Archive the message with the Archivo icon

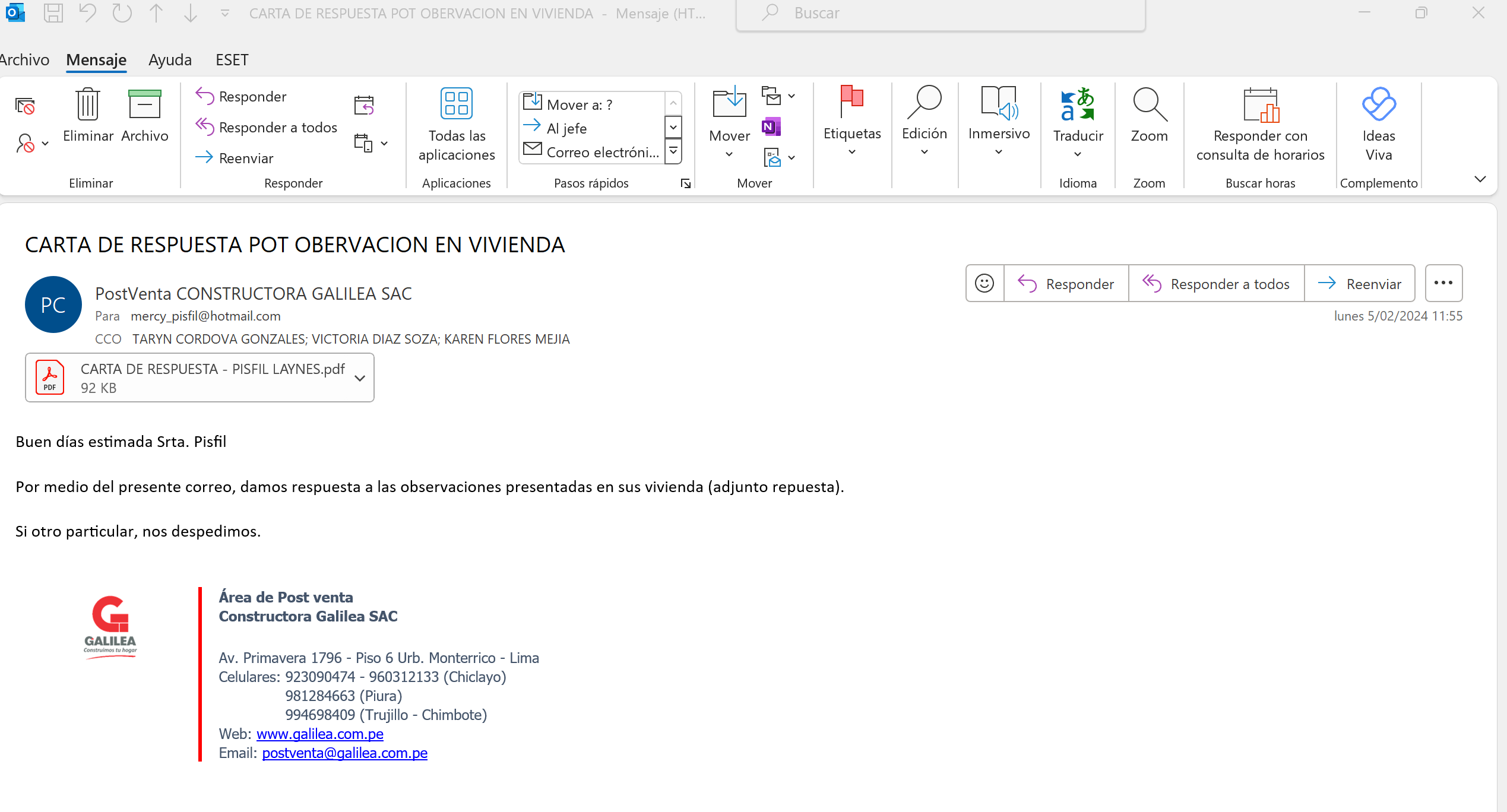pyautogui.click(x=145, y=116)
